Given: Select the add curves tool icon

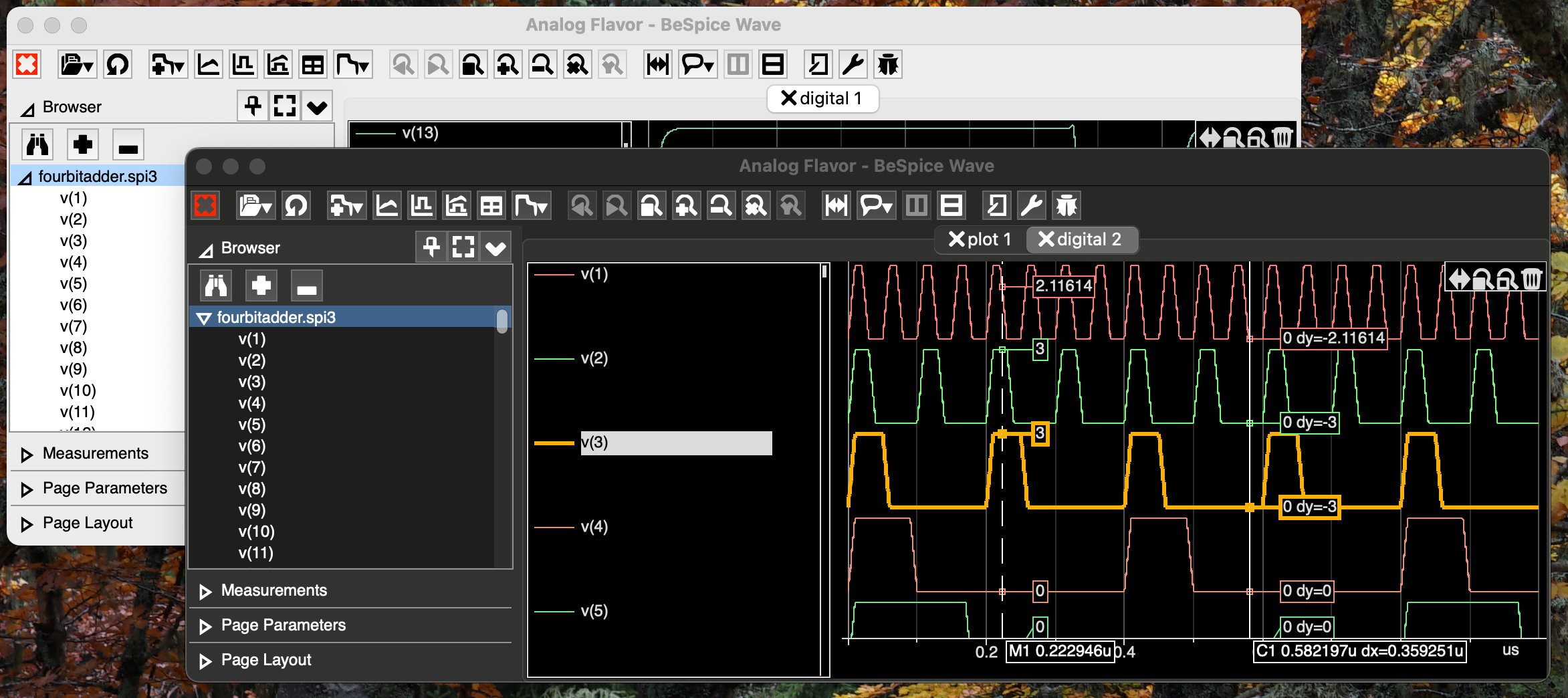Looking at the screenshot, I should [346, 205].
